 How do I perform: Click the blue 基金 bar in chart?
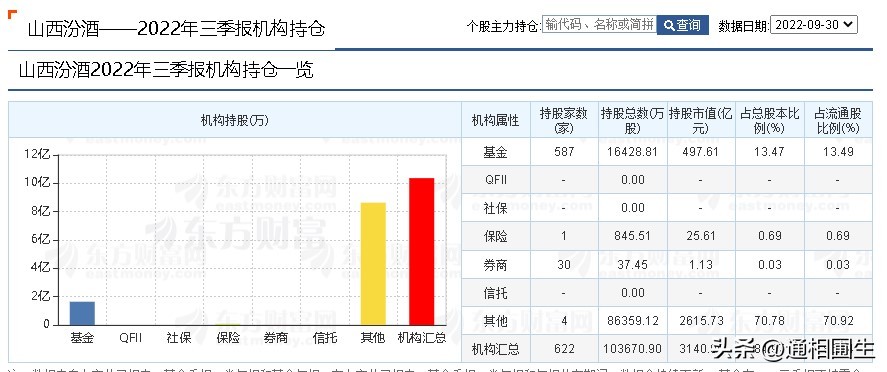[83, 313]
